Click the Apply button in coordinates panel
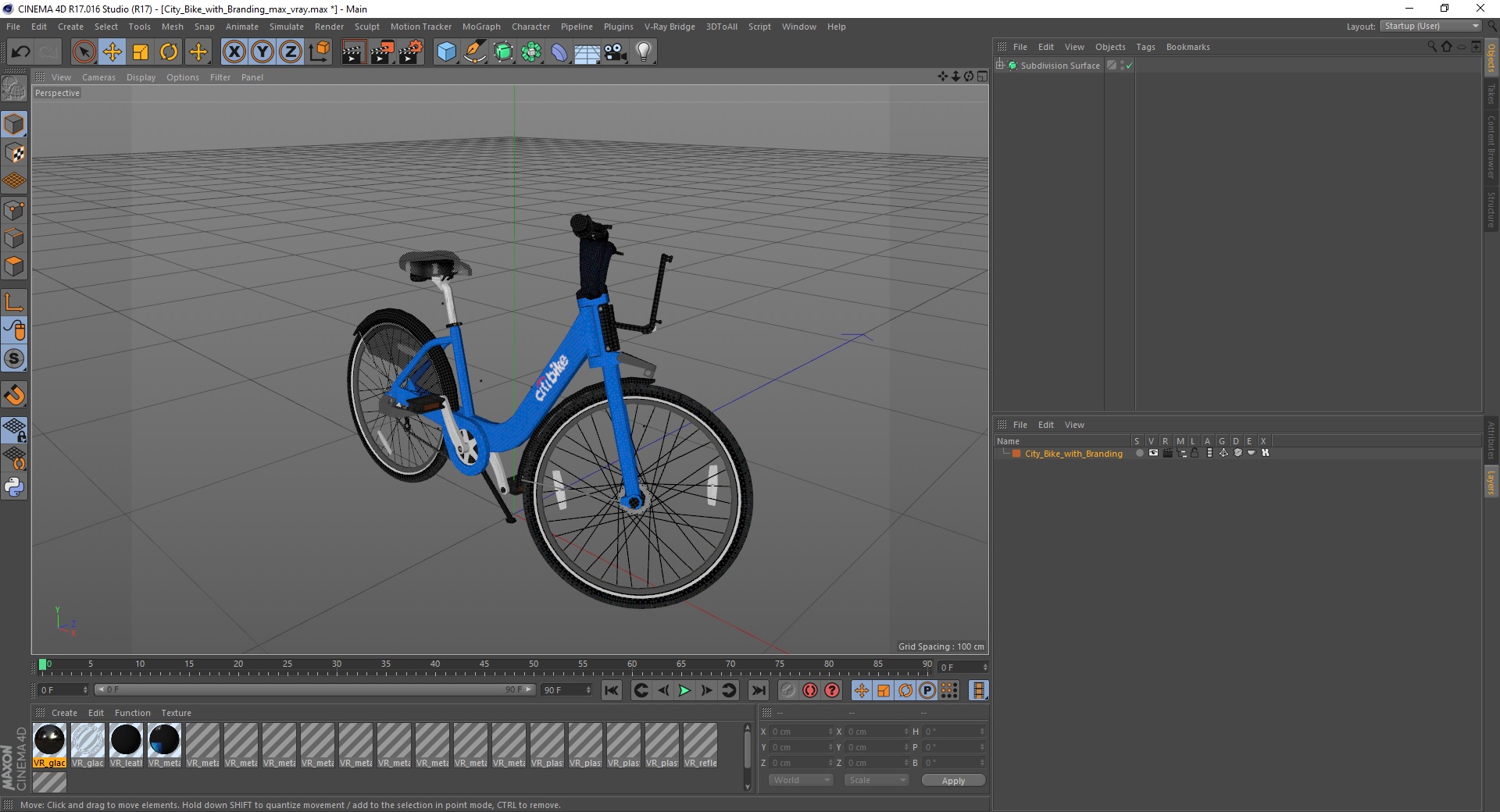 click(953, 781)
